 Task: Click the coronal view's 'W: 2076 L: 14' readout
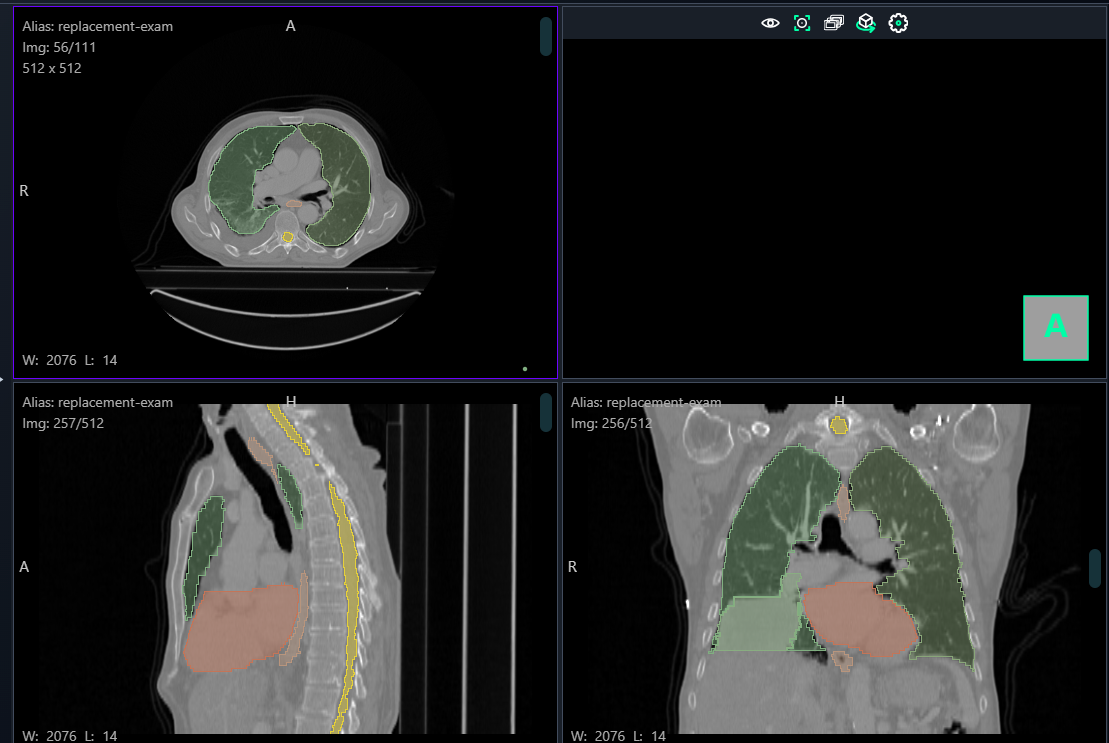tap(618, 736)
